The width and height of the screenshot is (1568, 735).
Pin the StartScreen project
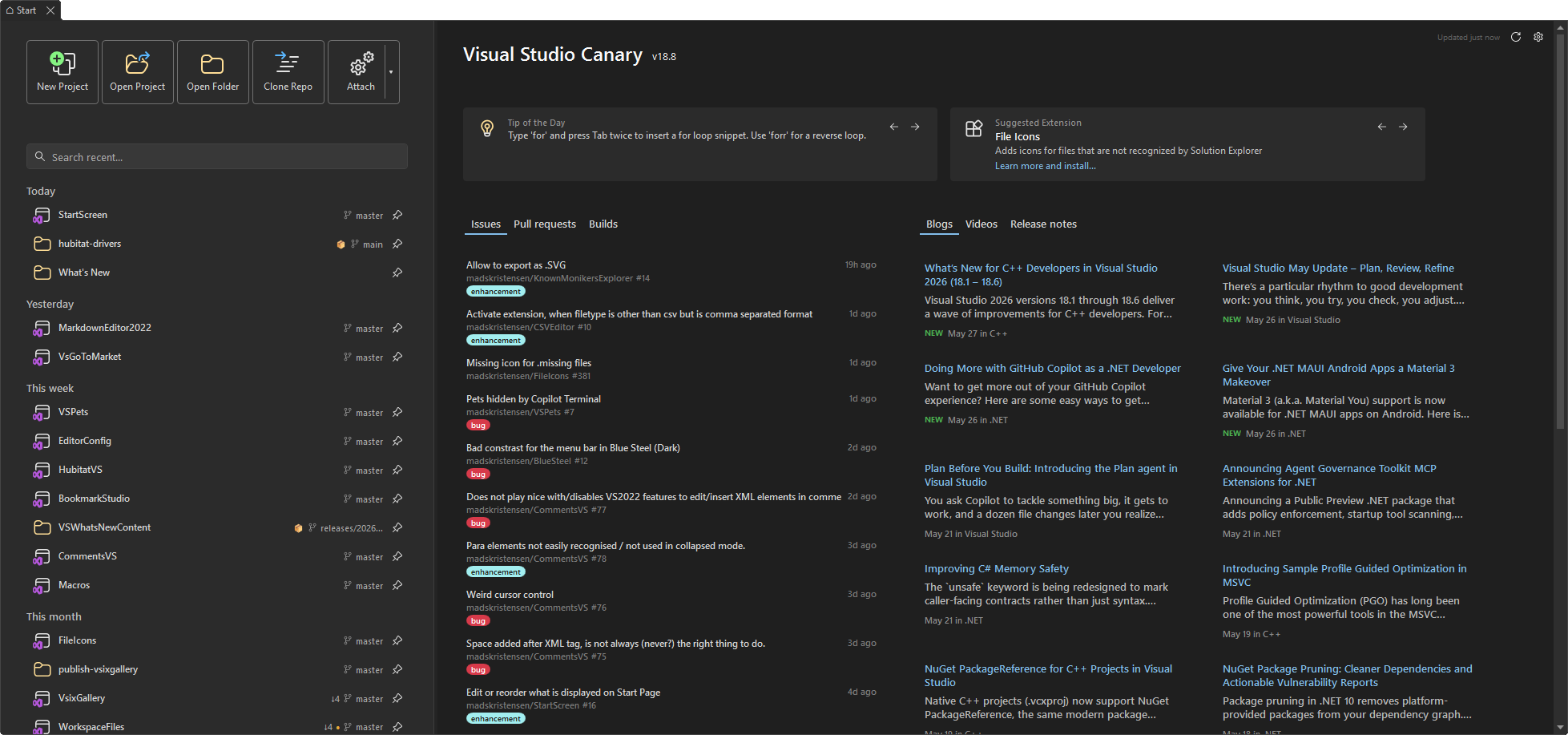pyautogui.click(x=397, y=215)
